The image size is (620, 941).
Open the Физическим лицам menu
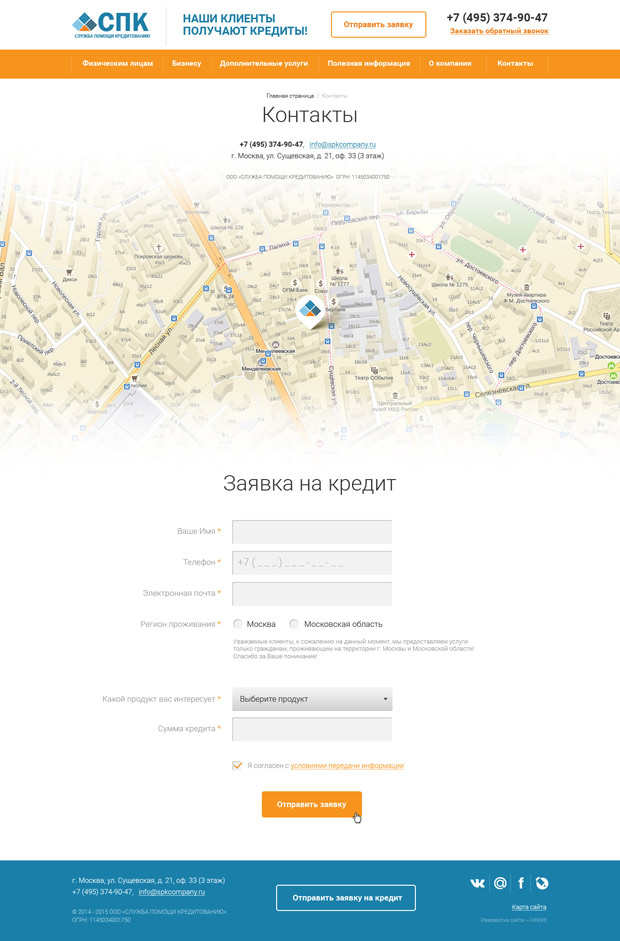pyautogui.click(x=118, y=63)
